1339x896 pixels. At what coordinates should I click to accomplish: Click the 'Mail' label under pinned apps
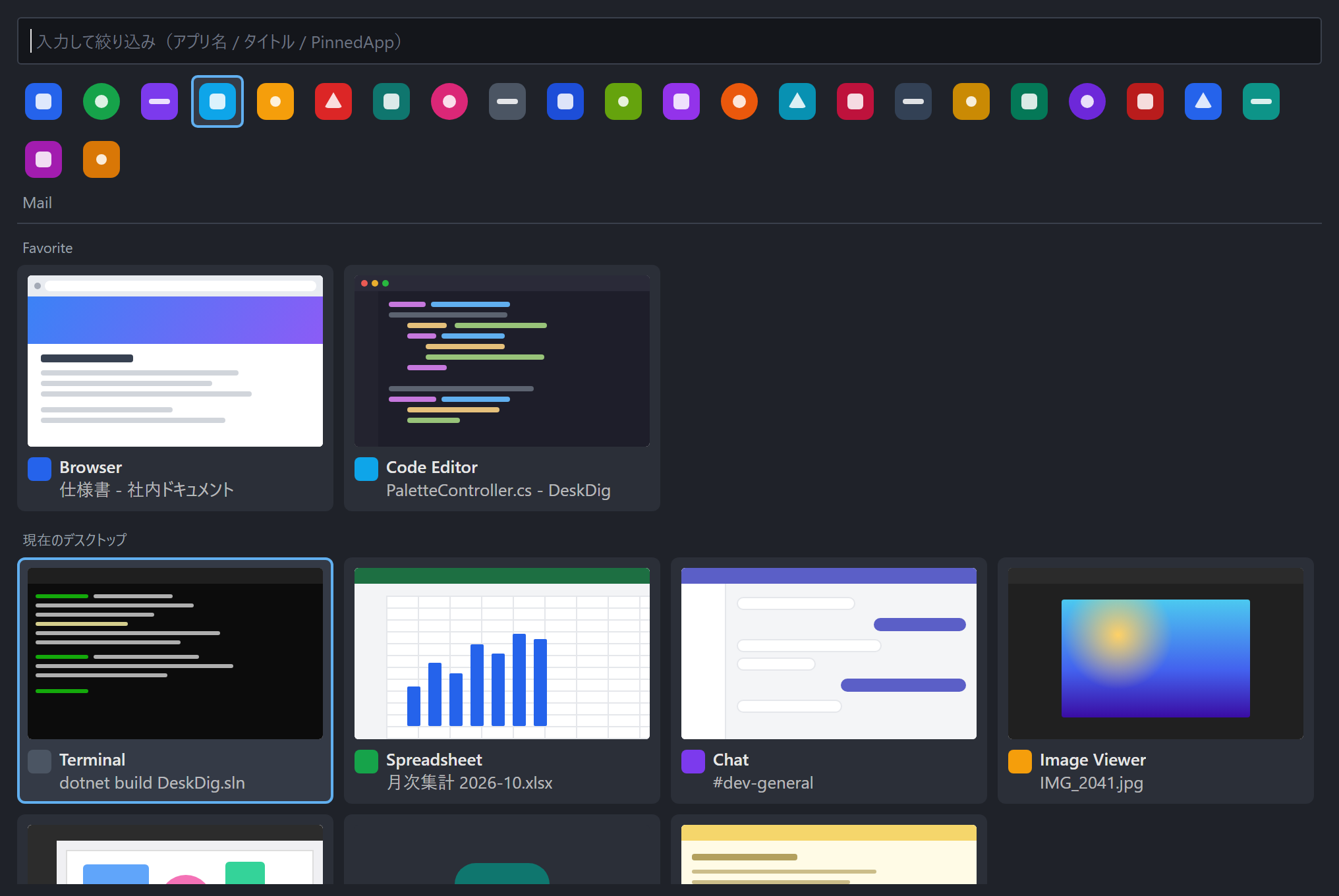coord(38,203)
